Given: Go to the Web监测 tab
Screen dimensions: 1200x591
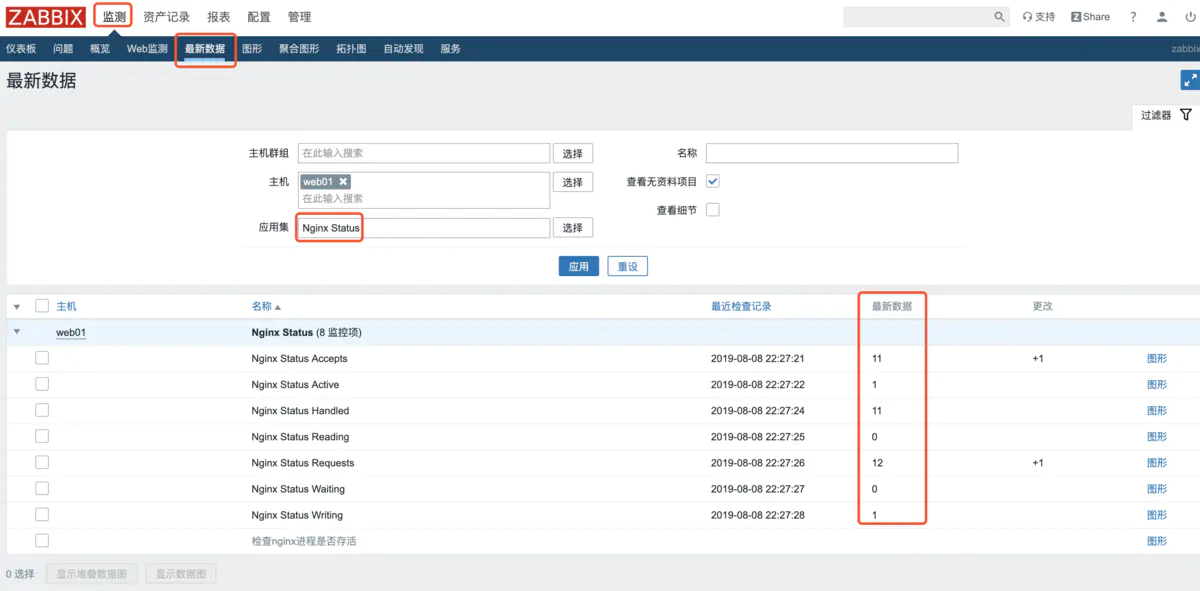Looking at the screenshot, I should click(x=147, y=48).
